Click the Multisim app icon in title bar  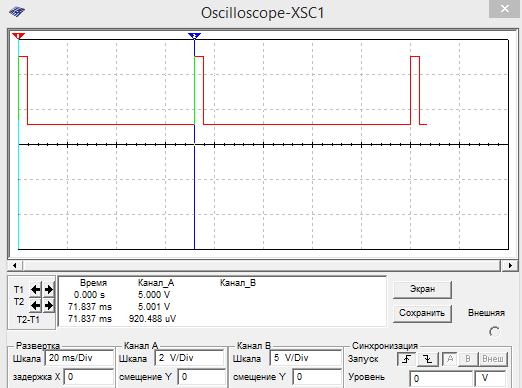pyautogui.click(x=17, y=12)
